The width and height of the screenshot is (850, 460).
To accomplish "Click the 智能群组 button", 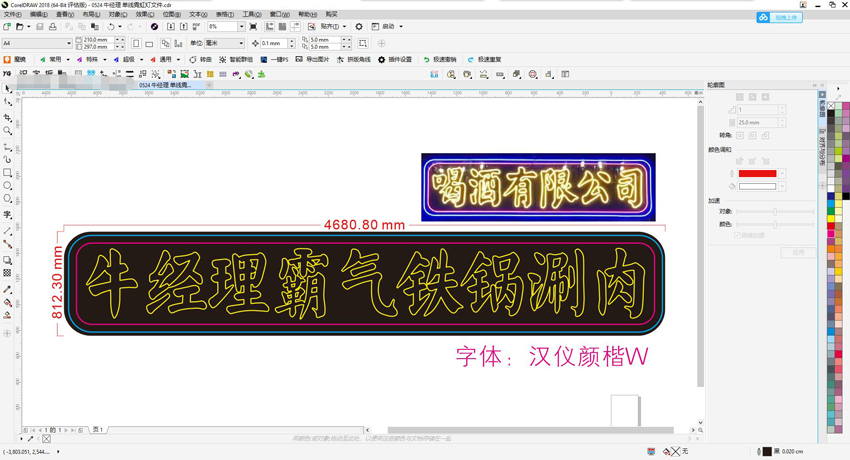I will pos(236,60).
